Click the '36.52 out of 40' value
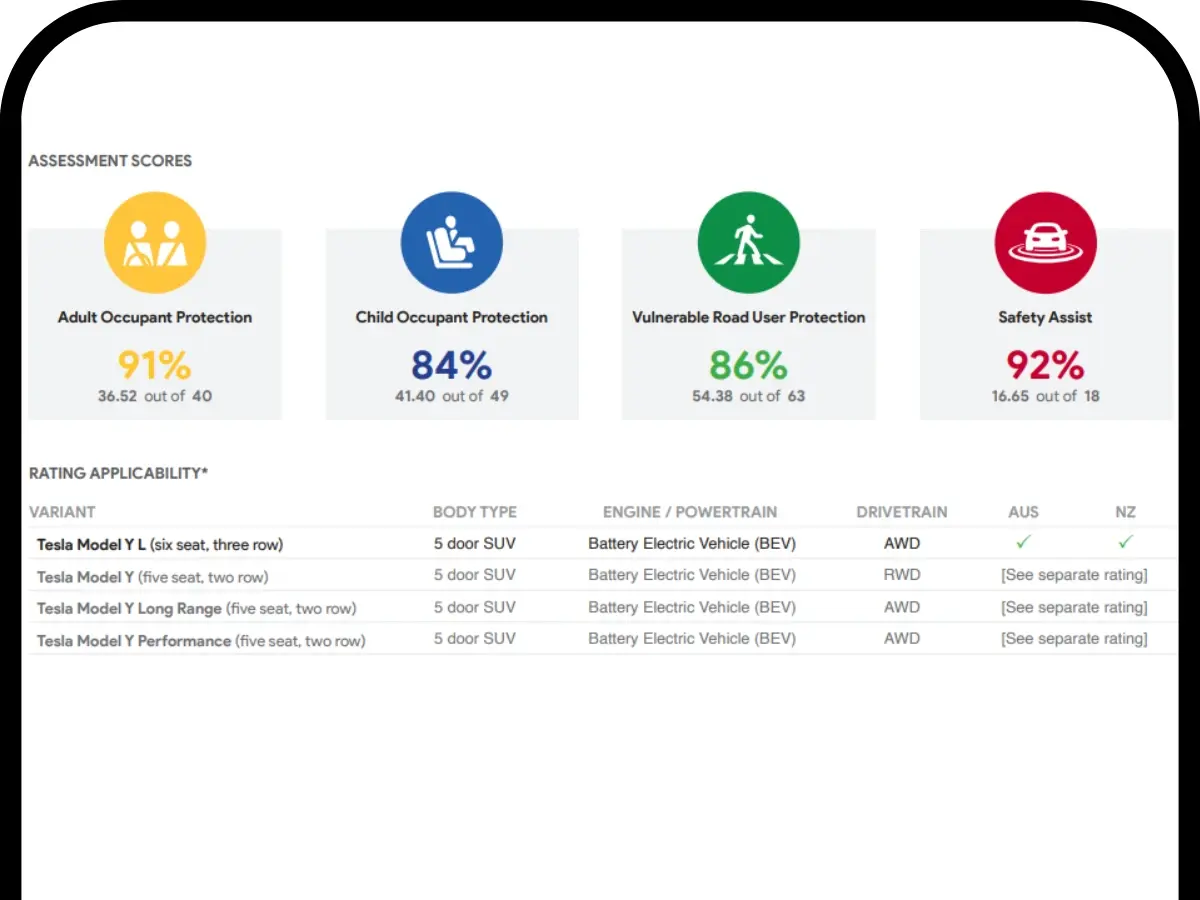This screenshot has width=1200, height=900. [155, 396]
